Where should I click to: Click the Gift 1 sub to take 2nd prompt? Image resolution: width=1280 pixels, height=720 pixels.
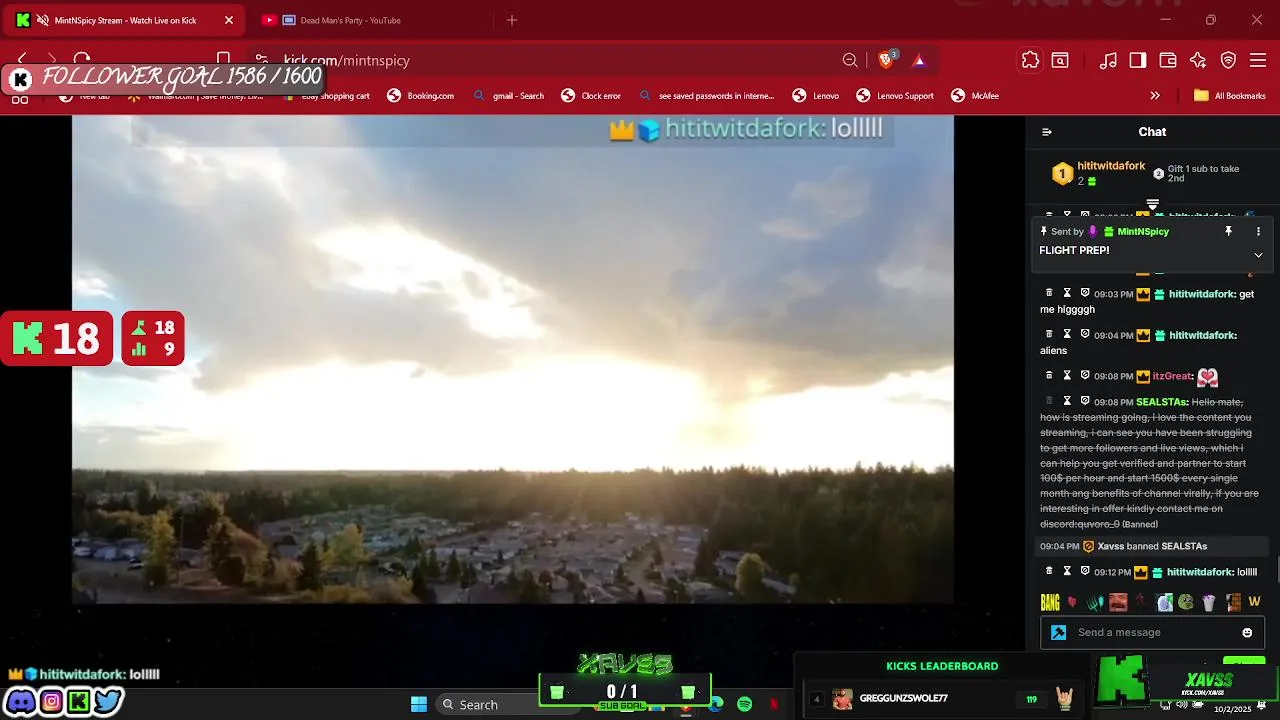[1197, 173]
